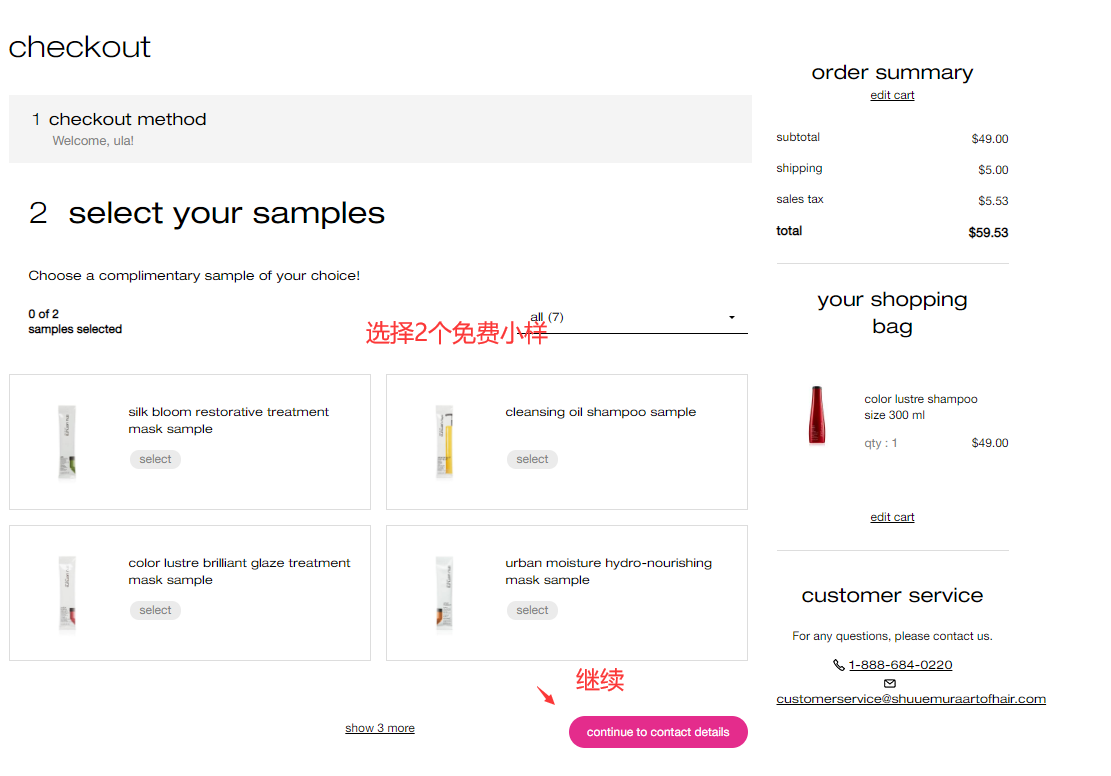This screenshot has height=776, width=1111.
Task: Click the phone icon beside 1-888-684-0220
Action: pyautogui.click(x=838, y=665)
